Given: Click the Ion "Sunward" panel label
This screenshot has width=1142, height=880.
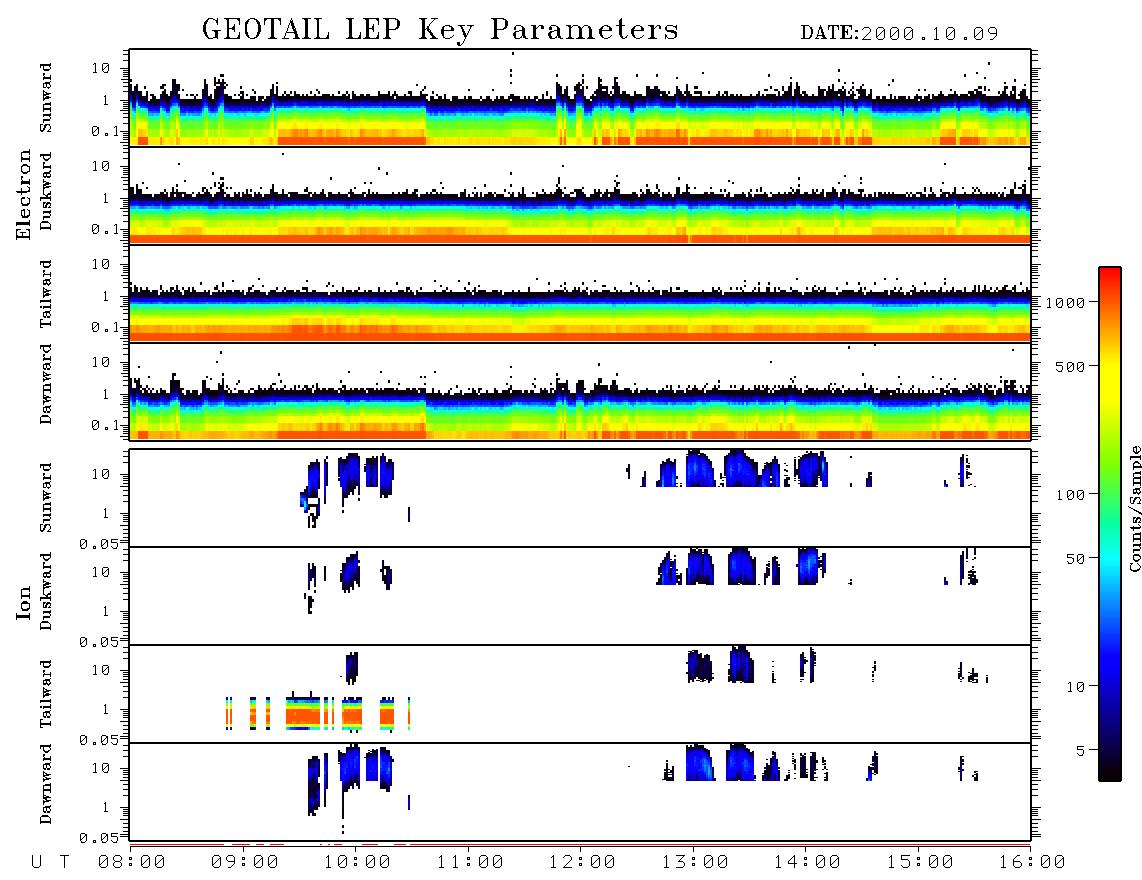Looking at the screenshot, I should pos(46,498).
